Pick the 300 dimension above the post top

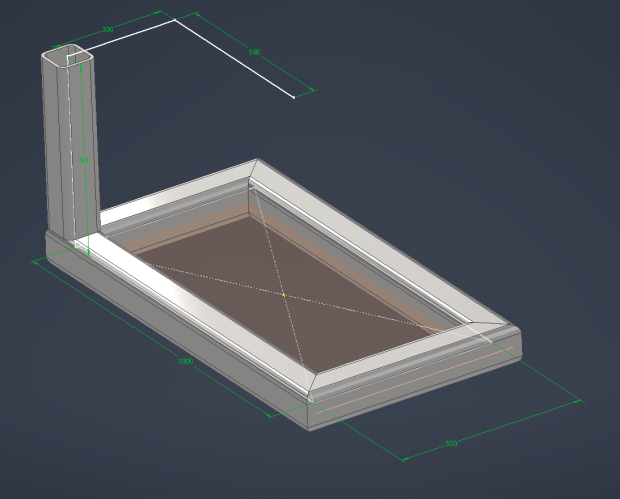pyautogui.click(x=107, y=30)
